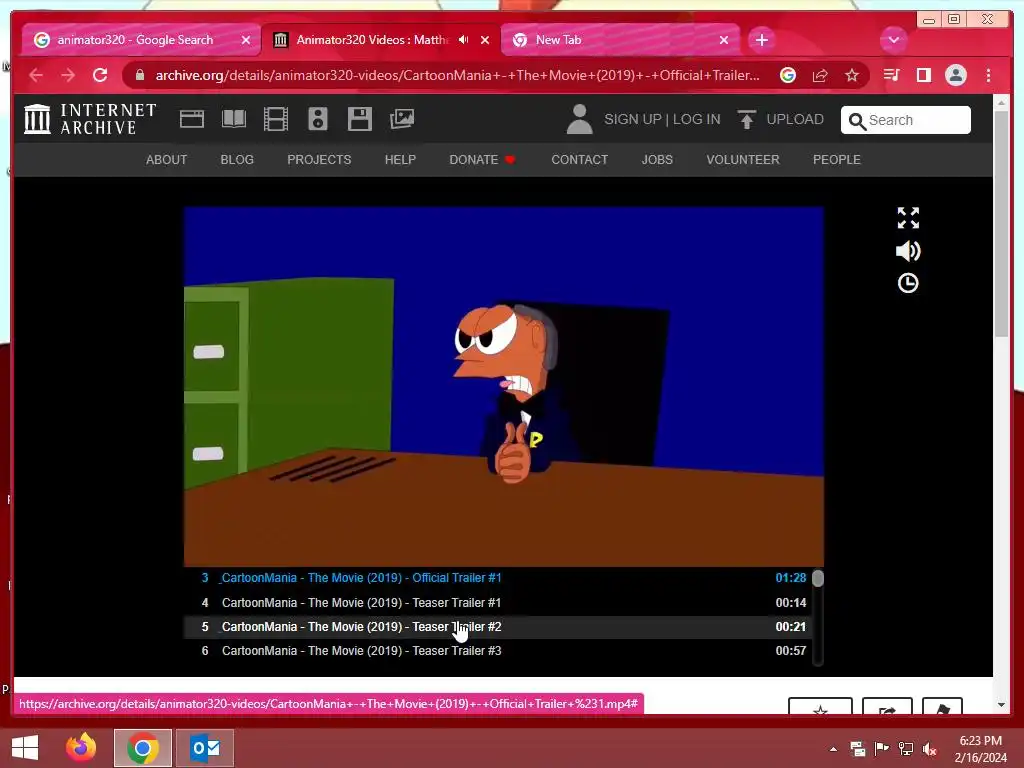This screenshot has height=768, width=1024.
Task: Open the Images icon in header
Action: pyautogui.click(x=402, y=119)
